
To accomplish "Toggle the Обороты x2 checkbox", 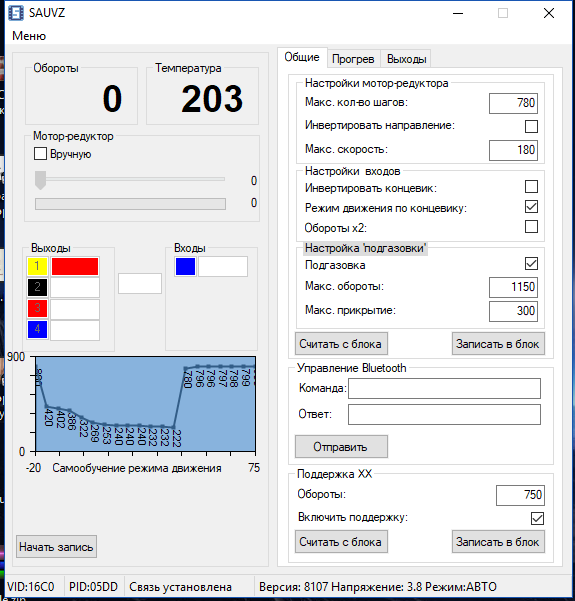I will click(x=531, y=227).
